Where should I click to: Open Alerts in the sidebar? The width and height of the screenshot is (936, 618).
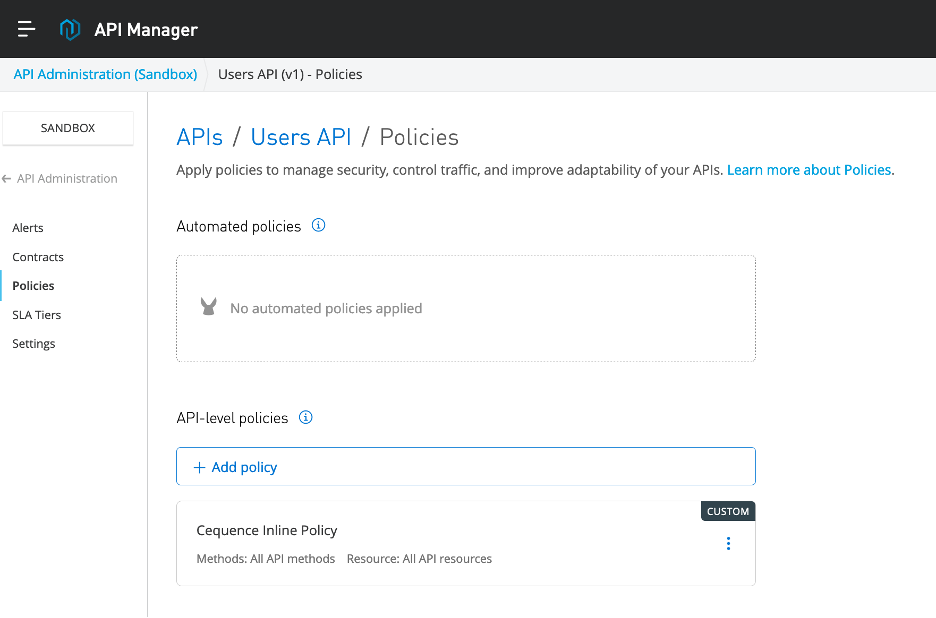click(x=27, y=227)
